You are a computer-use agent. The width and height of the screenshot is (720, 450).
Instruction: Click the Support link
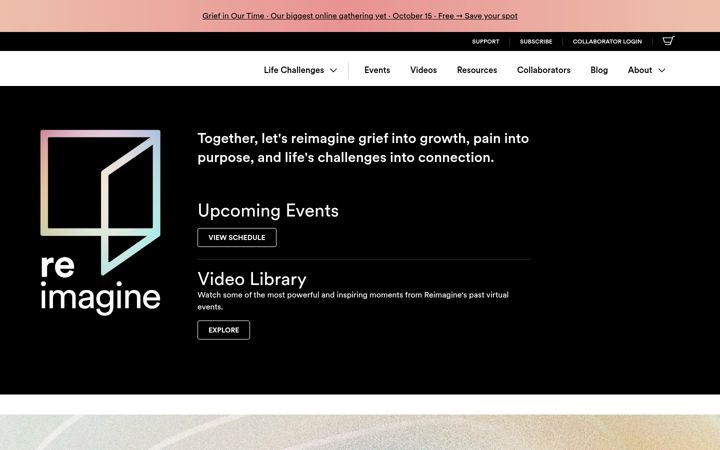pyautogui.click(x=485, y=41)
